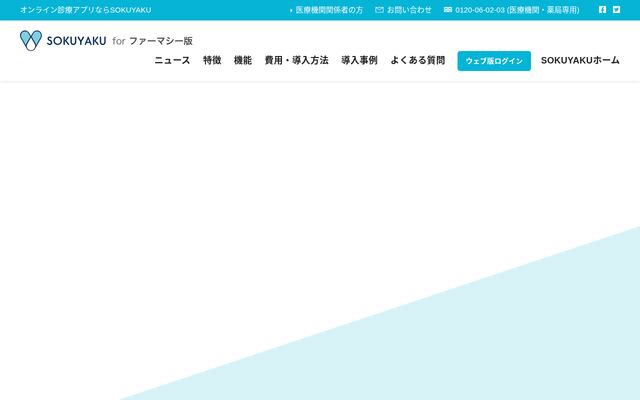Open the ニュース menu item

[172, 60]
